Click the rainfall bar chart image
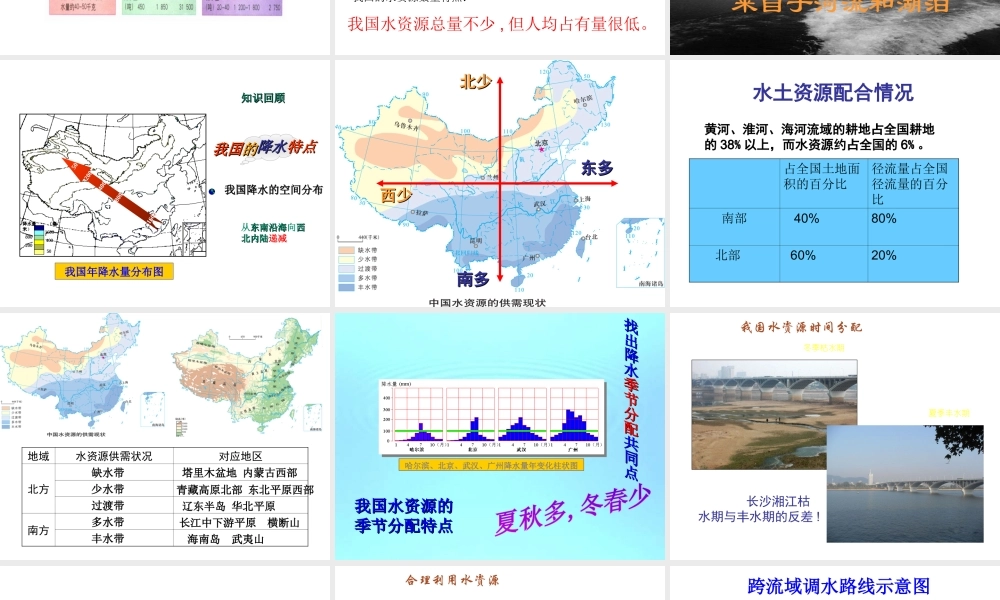 tap(492, 418)
